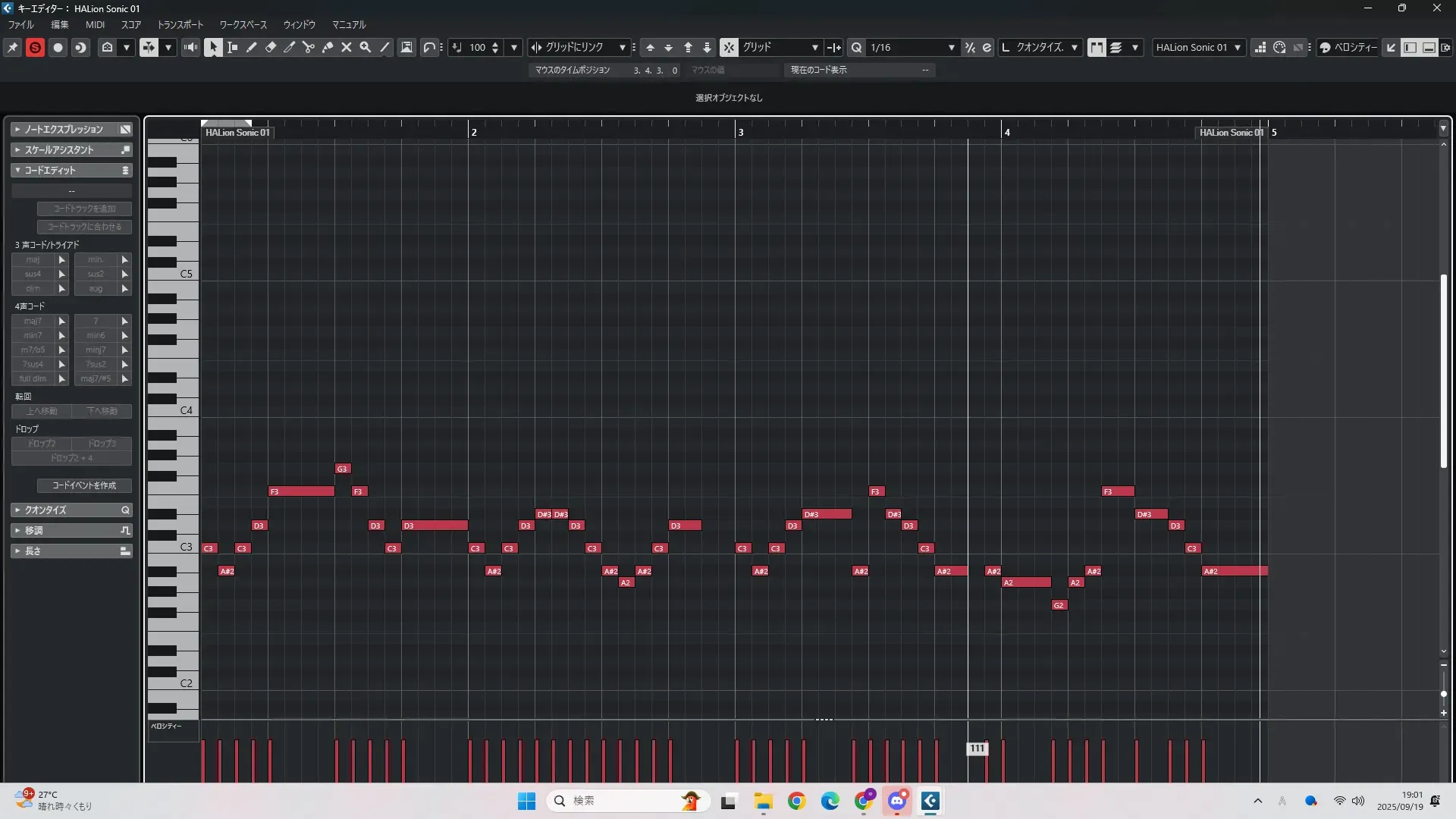Pick the Split scissors tool
This screenshot has height=819, width=1456.
click(309, 47)
